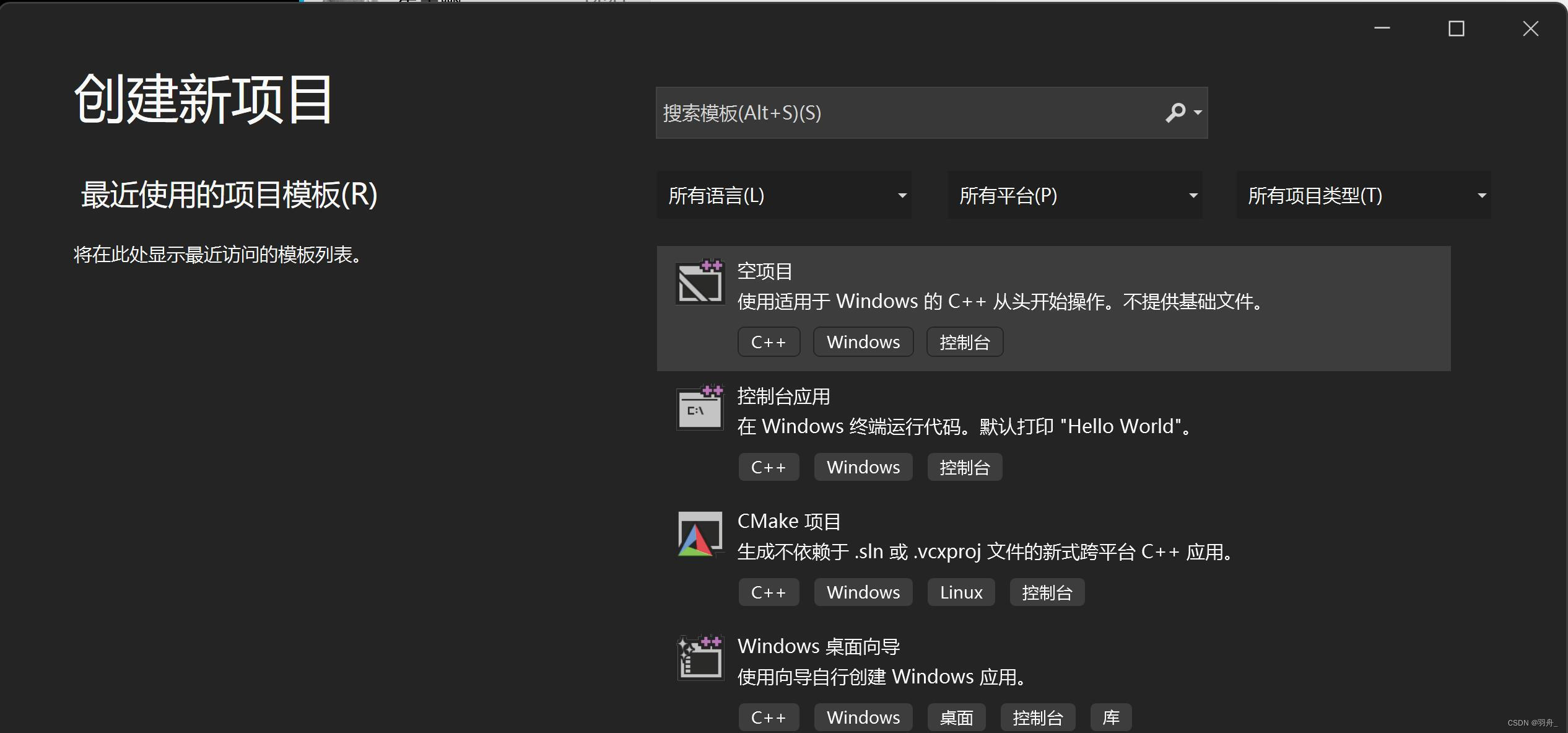The image size is (1568, 733).
Task: Click the 桌面 tag under Windows 桌面向导
Action: pos(956,718)
